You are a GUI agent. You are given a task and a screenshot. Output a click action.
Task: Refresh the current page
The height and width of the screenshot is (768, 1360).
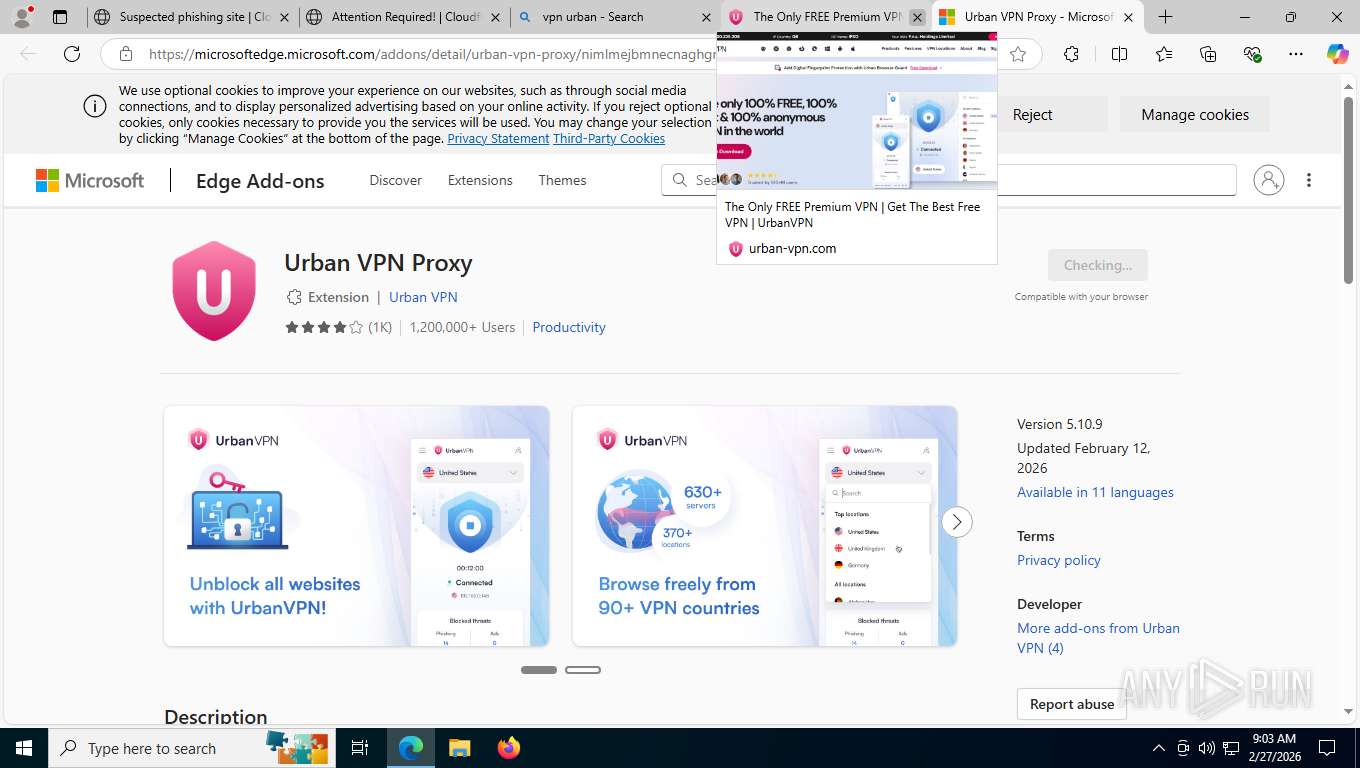click(x=72, y=54)
